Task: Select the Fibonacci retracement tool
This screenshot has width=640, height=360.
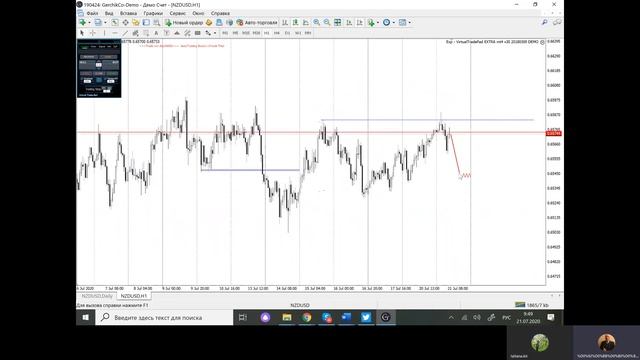Action: 146,33
